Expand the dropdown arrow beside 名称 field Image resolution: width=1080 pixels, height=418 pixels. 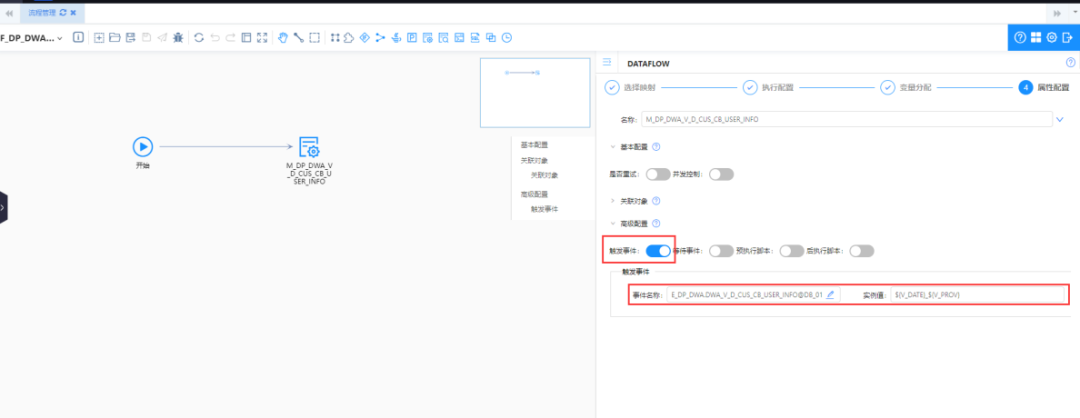click(x=1060, y=120)
